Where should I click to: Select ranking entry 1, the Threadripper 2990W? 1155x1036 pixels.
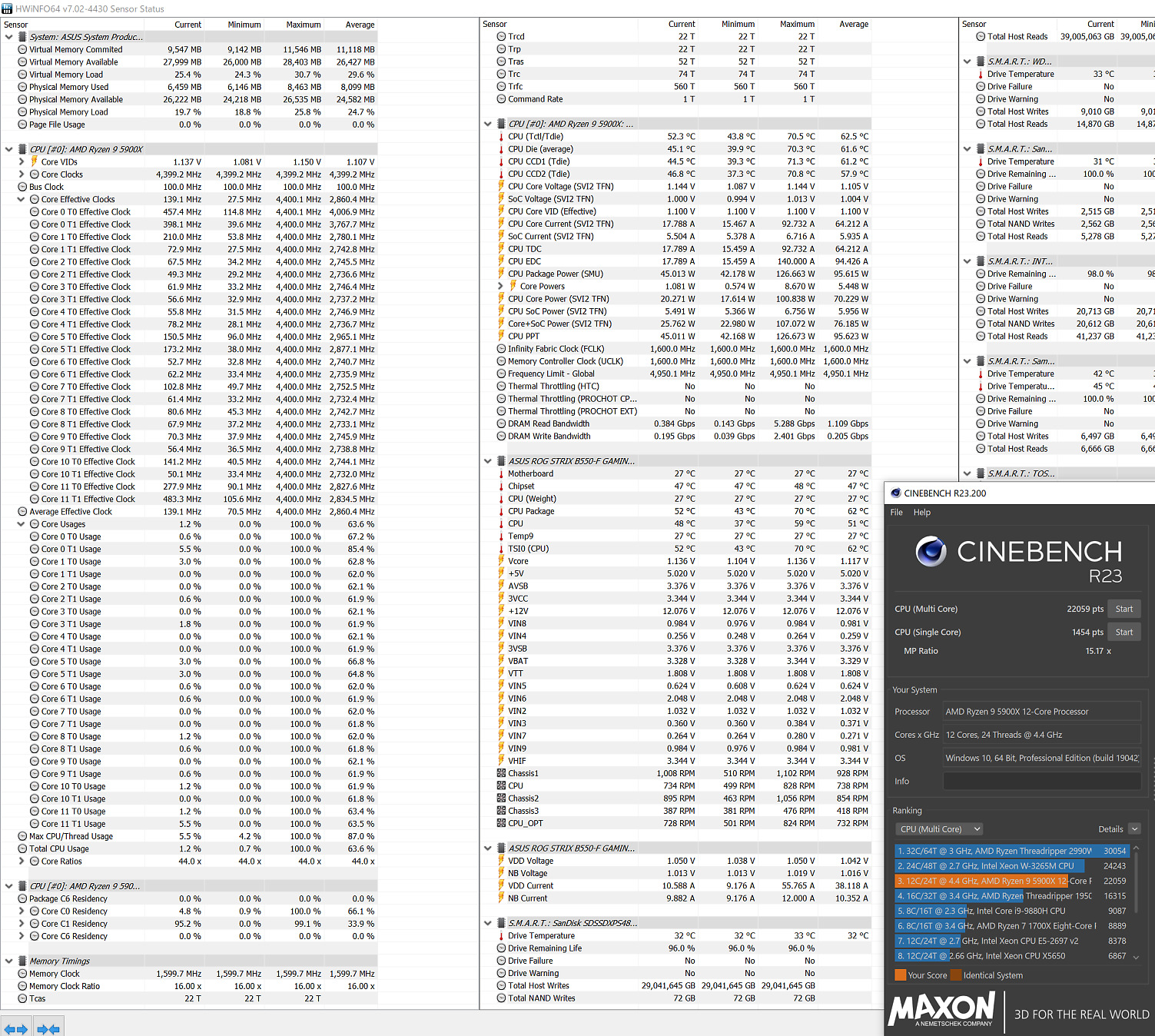pos(1012,852)
